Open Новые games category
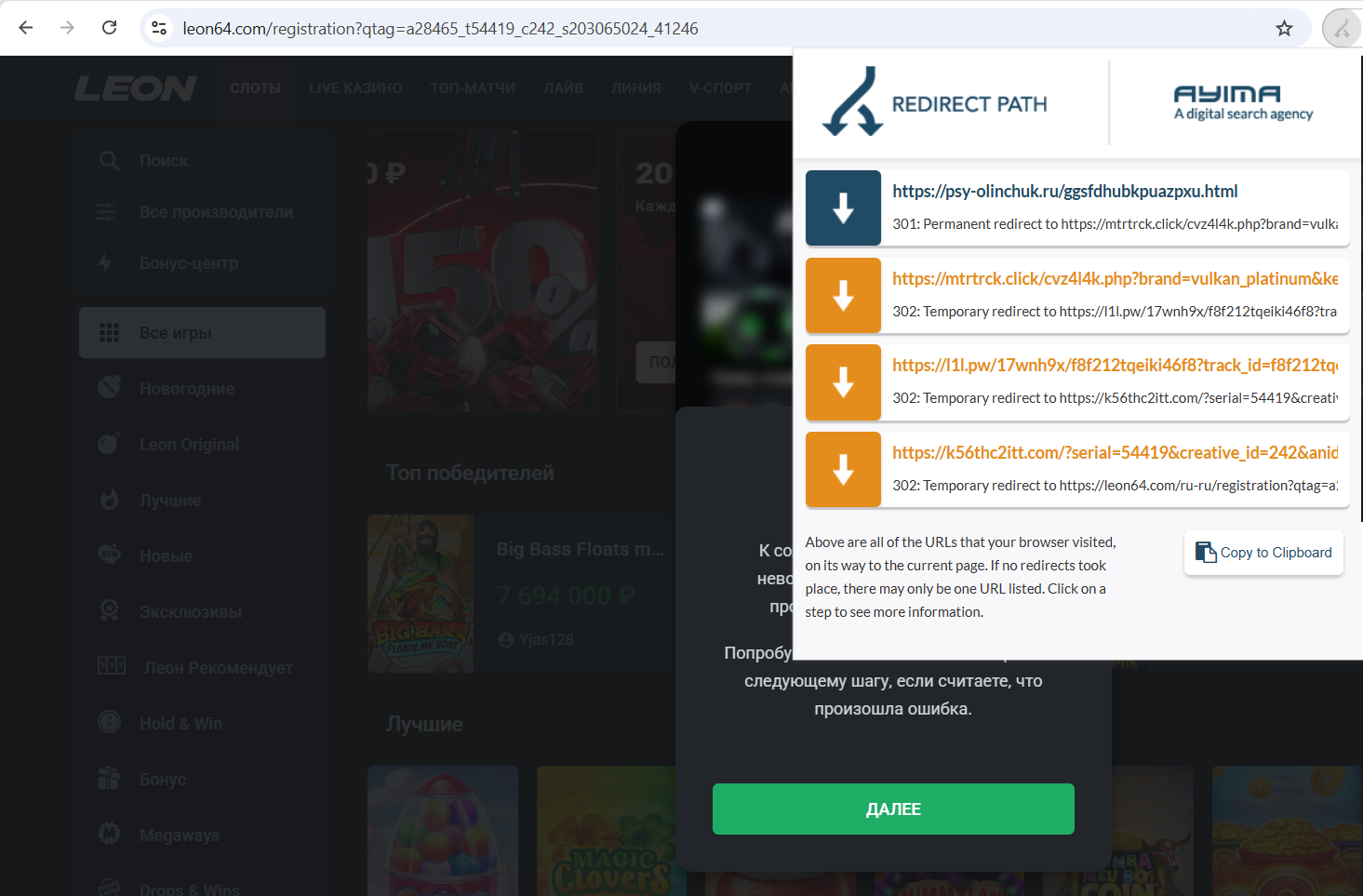 166,556
